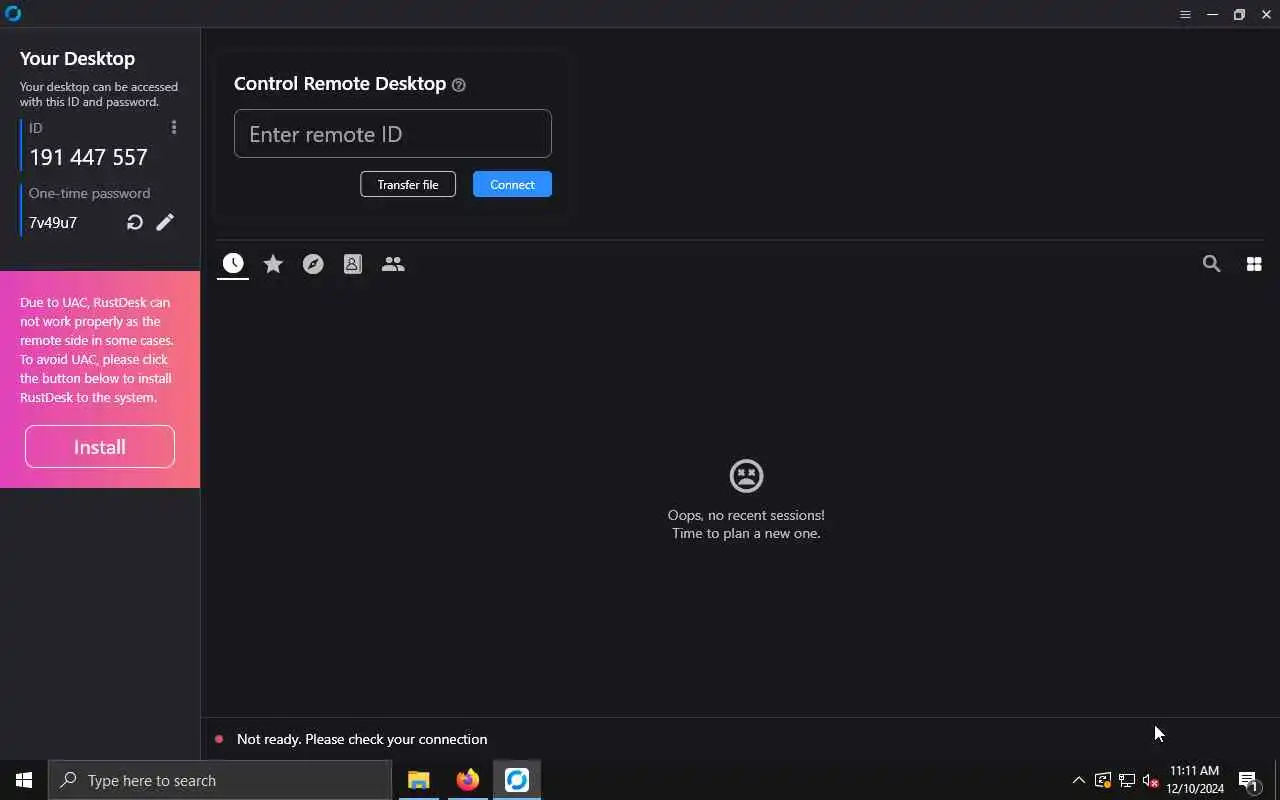
Task: Edit the one-time password with the pencil icon
Action: click(165, 222)
